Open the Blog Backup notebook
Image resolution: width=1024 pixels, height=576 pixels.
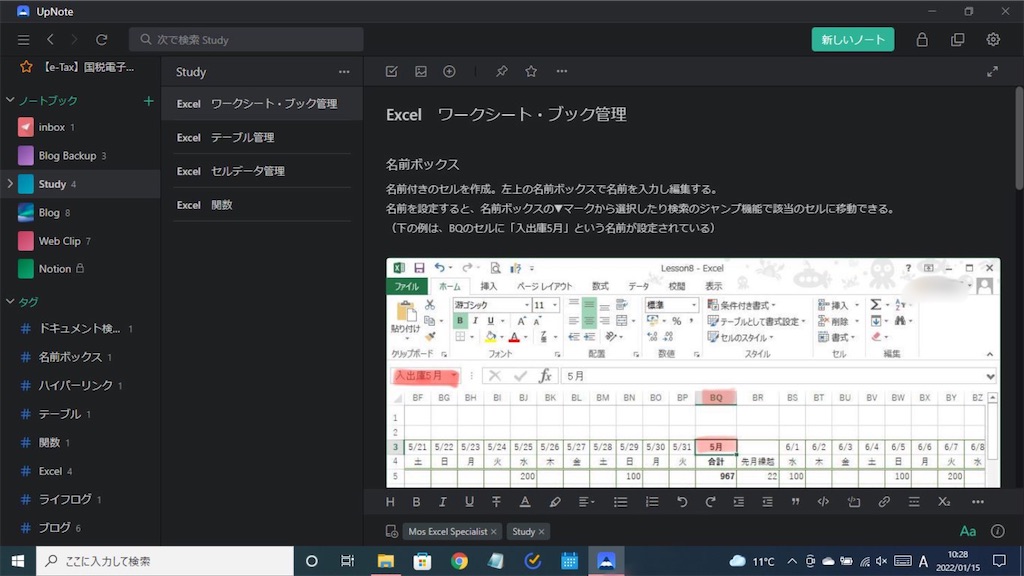80,155
